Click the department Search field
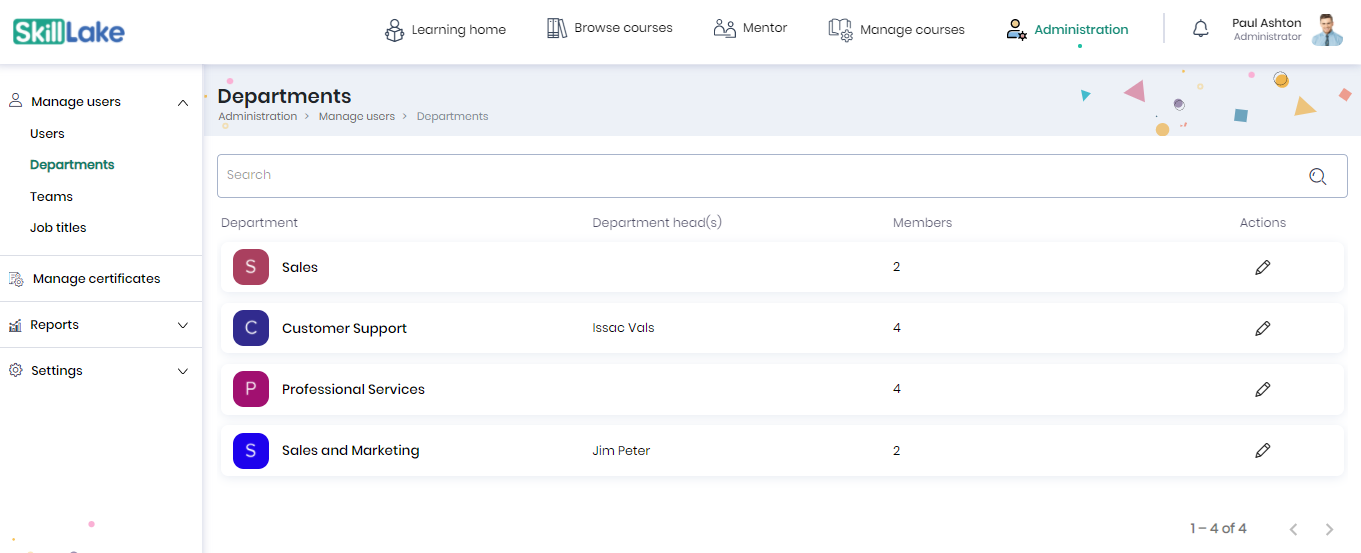This screenshot has width=1361, height=553. tap(782, 176)
